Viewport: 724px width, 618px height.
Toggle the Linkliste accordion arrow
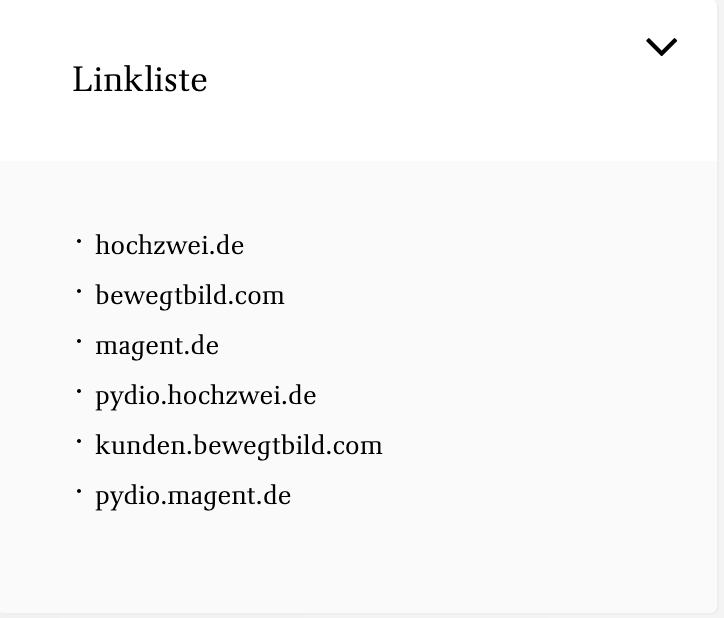pos(661,47)
